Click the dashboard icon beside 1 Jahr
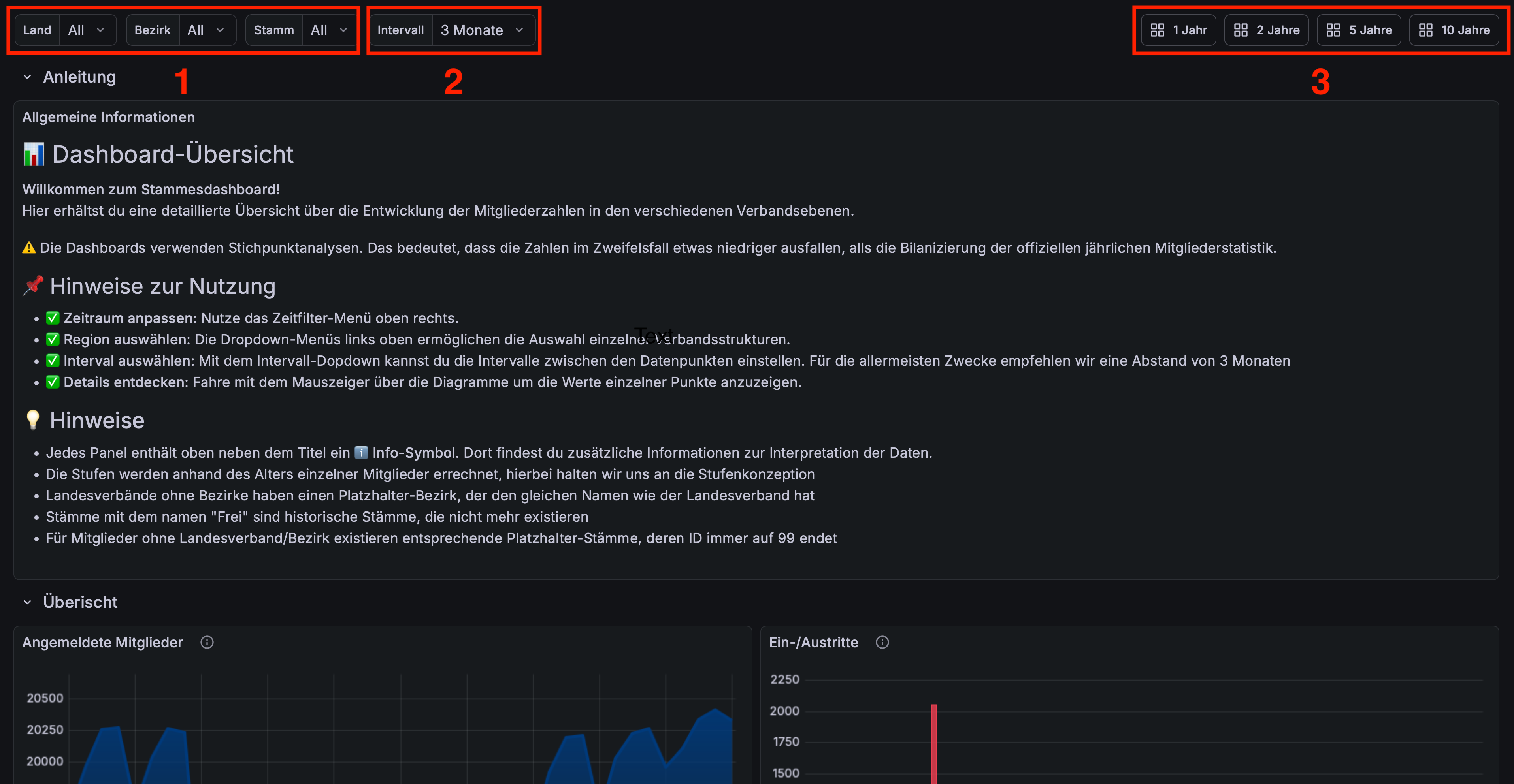This screenshot has height=784, width=1514. (1157, 29)
